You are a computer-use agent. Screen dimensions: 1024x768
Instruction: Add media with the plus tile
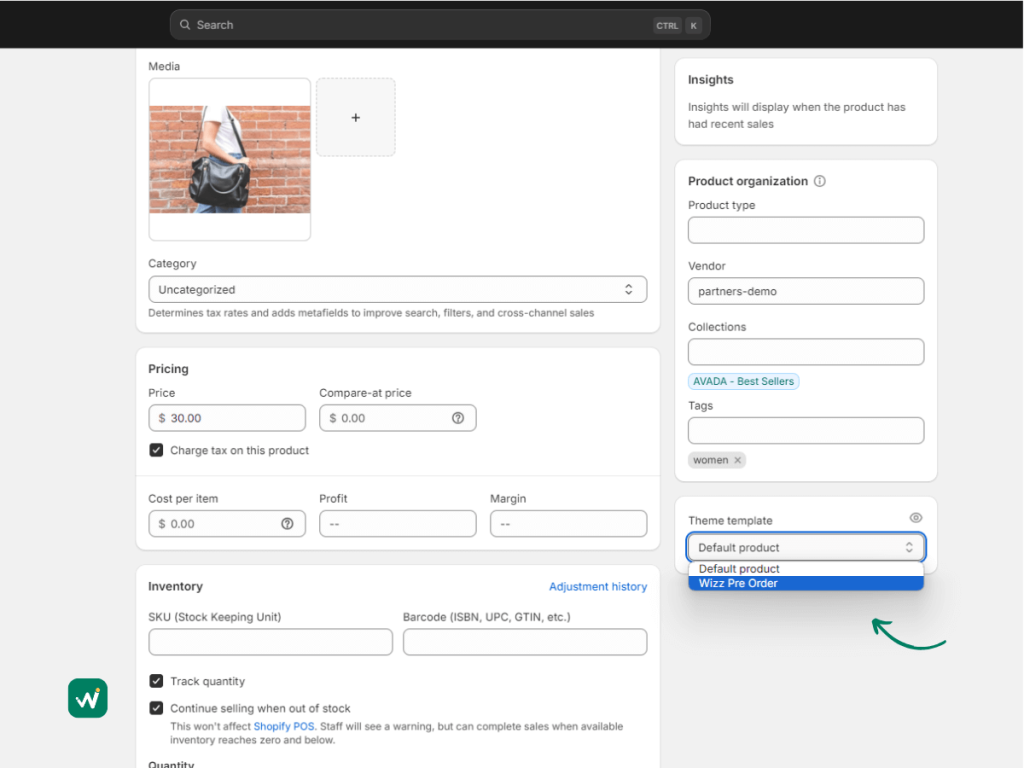coord(356,118)
